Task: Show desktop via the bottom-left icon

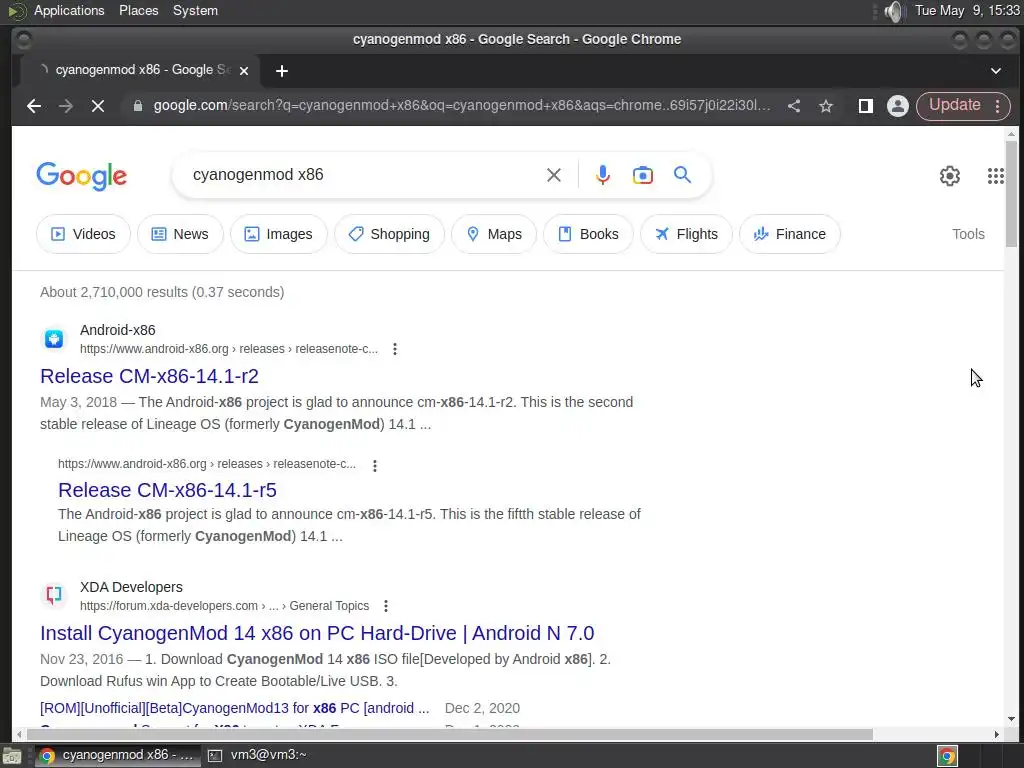Action: pos(12,756)
